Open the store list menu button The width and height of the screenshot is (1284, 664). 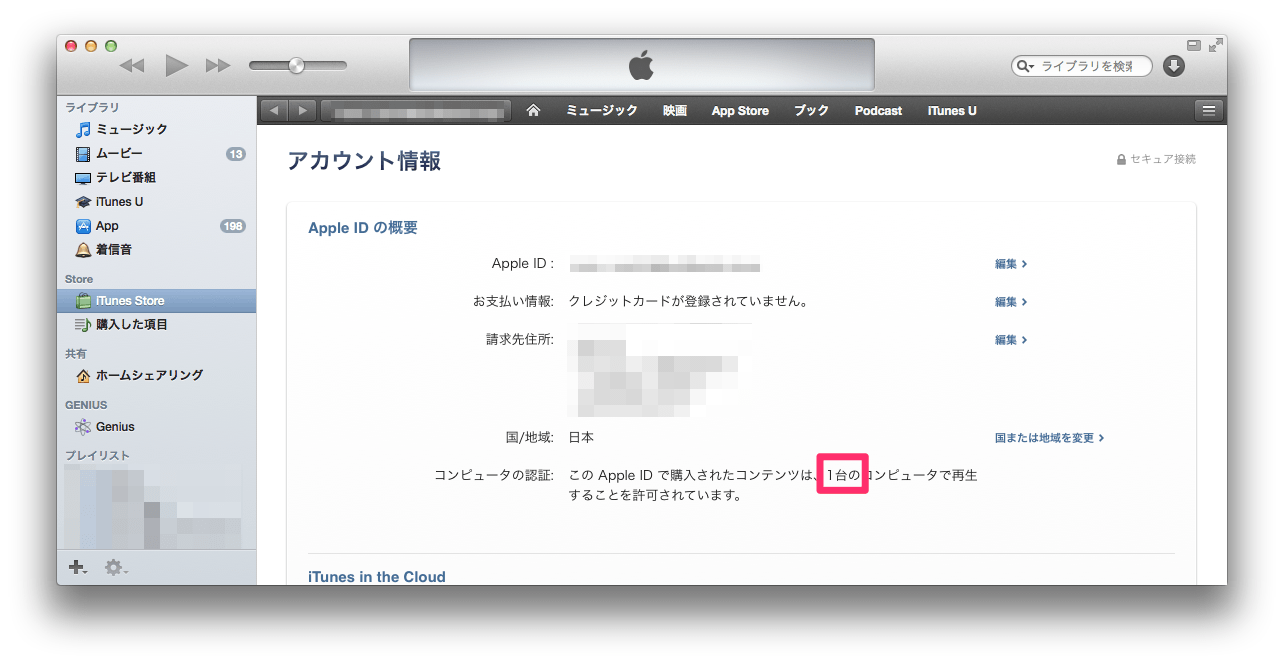[x=1209, y=110]
